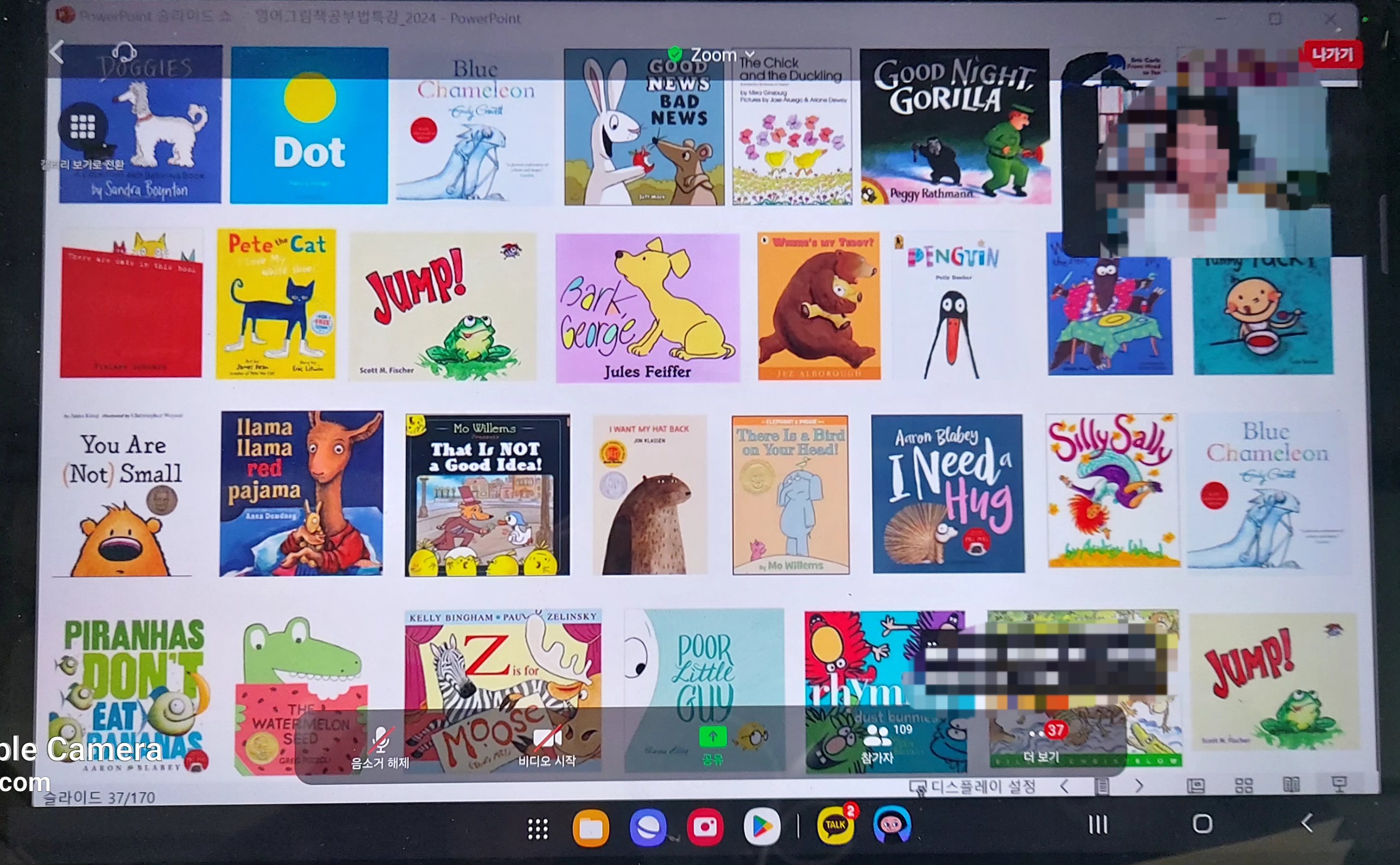Screen dimensions: 1400x865
Task: Open the KakaoTalk app in taskbar
Action: pos(835,825)
